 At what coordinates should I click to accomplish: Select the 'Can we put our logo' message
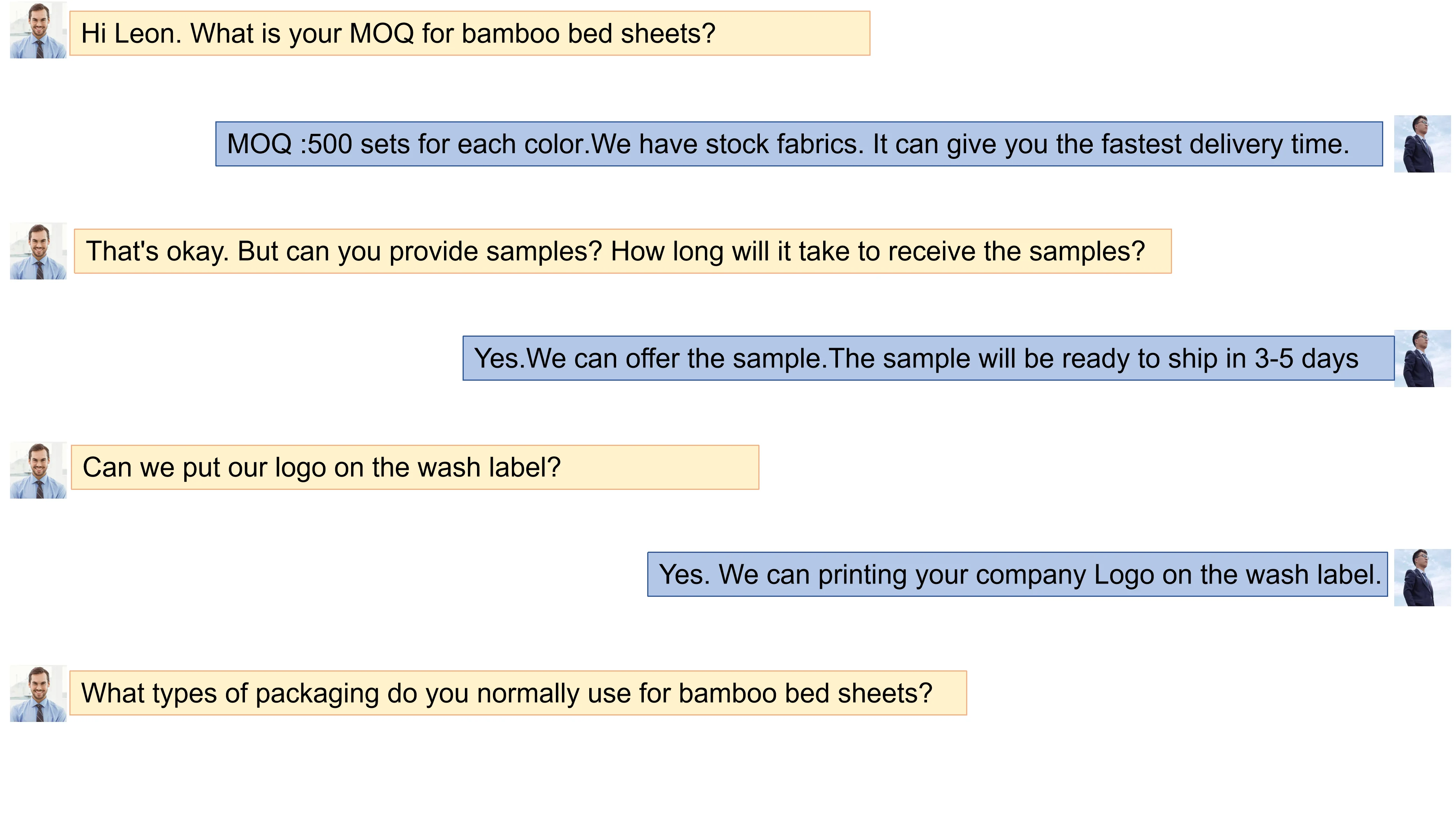pos(414,468)
